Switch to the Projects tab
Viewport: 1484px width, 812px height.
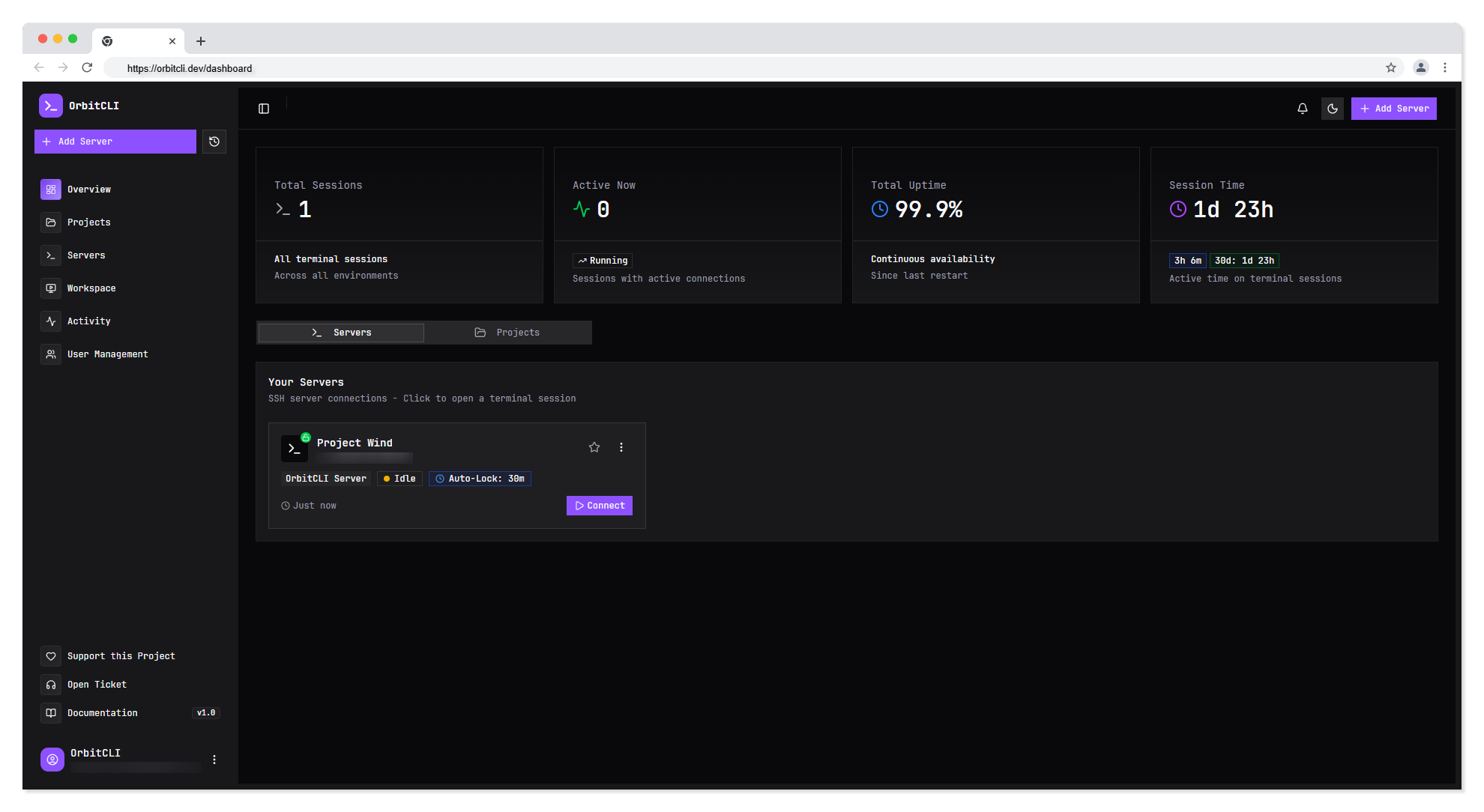coord(508,332)
